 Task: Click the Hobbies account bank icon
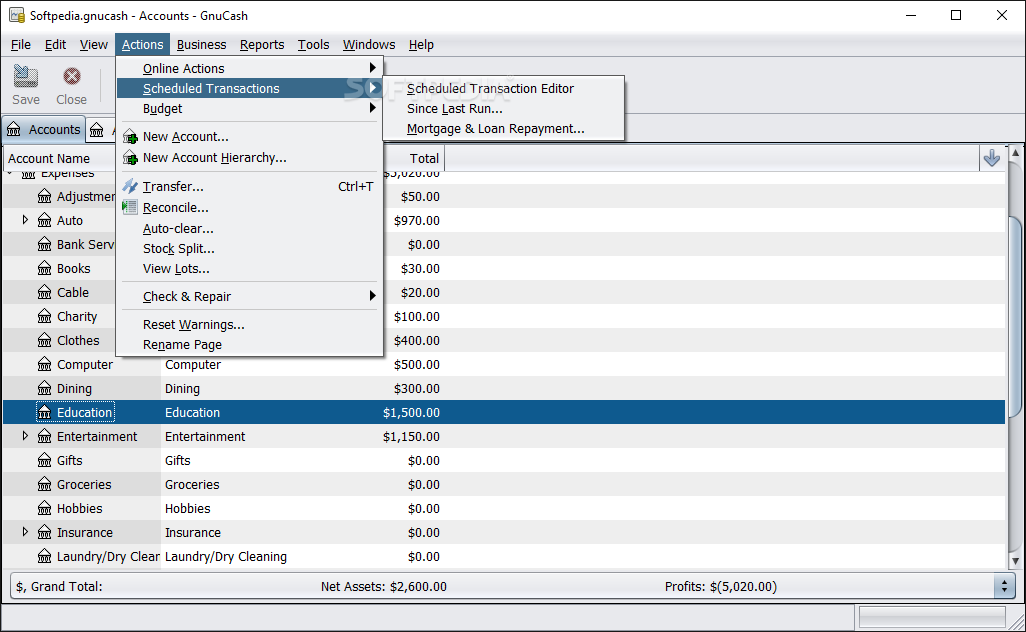[x=44, y=508]
